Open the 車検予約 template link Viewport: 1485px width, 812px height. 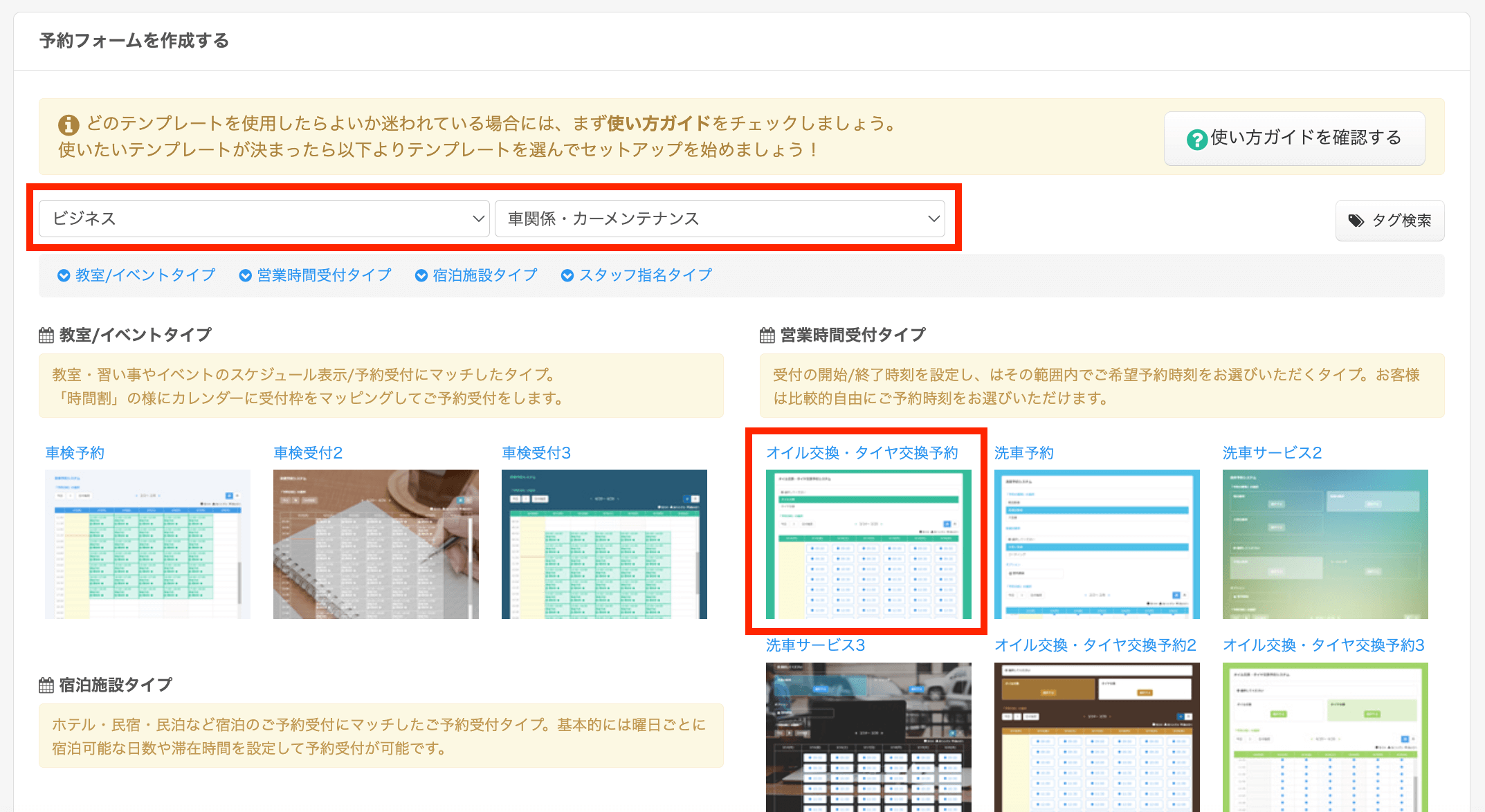[x=75, y=453]
